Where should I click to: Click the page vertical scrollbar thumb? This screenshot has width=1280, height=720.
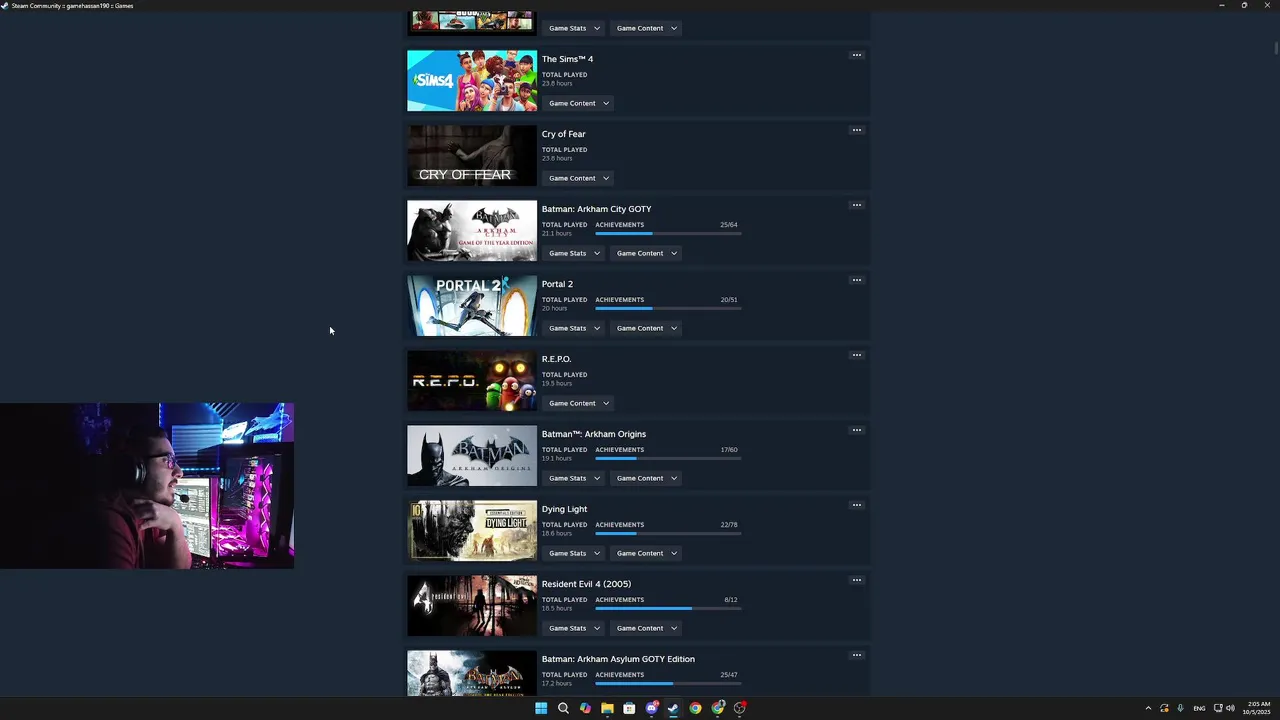coord(1276,46)
